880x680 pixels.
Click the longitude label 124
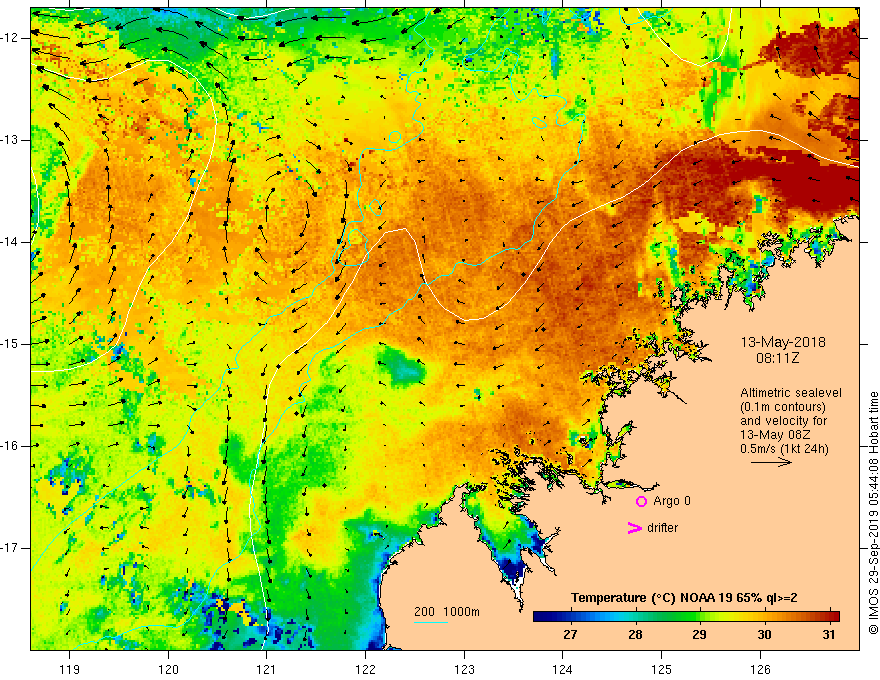point(563,669)
